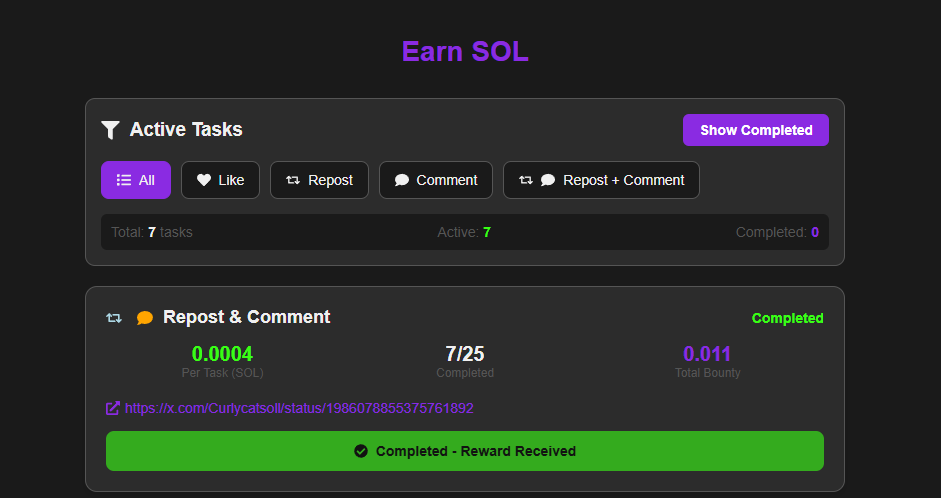Click the 7/25 completed value

tap(465, 354)
